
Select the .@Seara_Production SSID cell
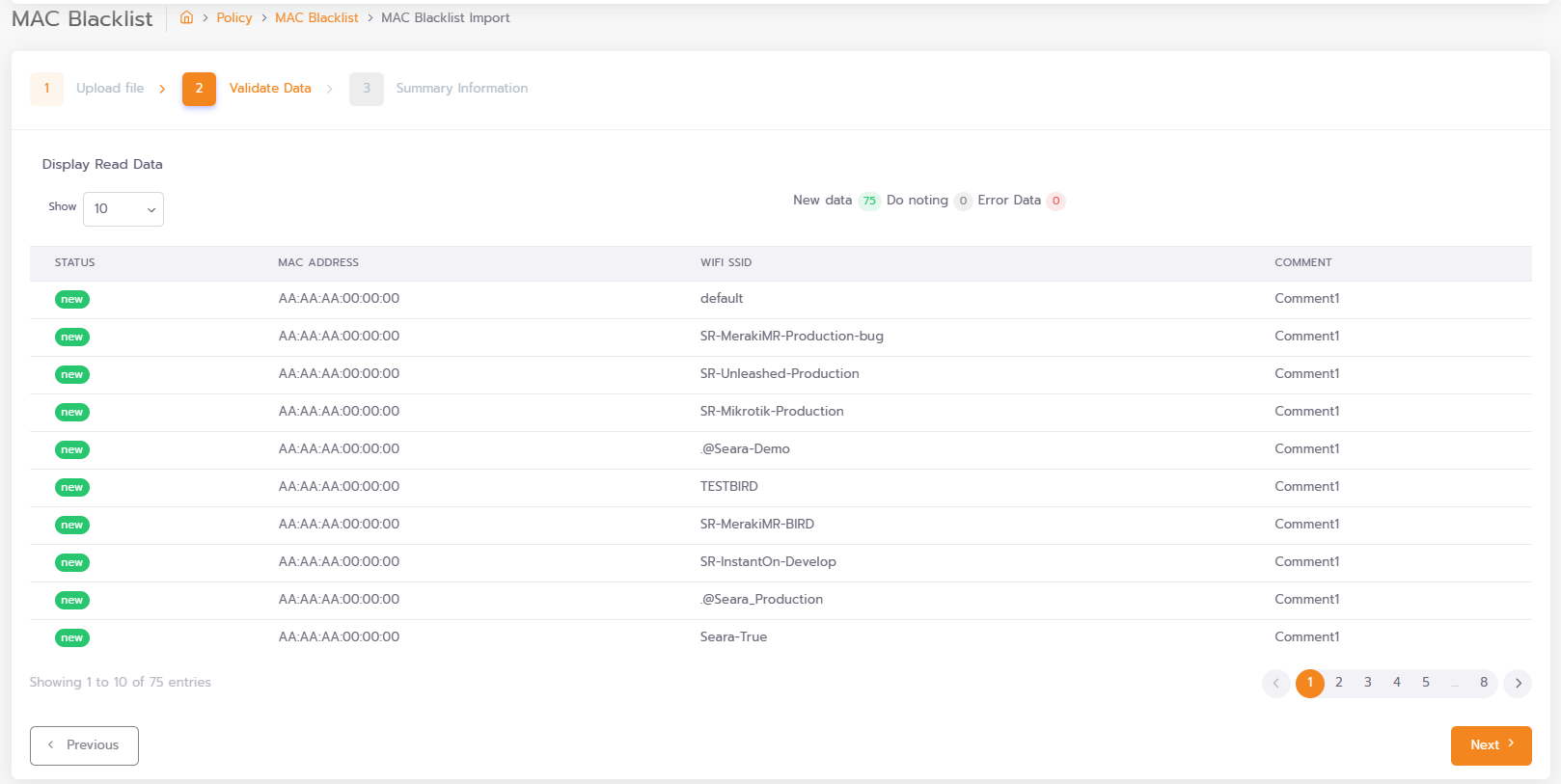762,600
